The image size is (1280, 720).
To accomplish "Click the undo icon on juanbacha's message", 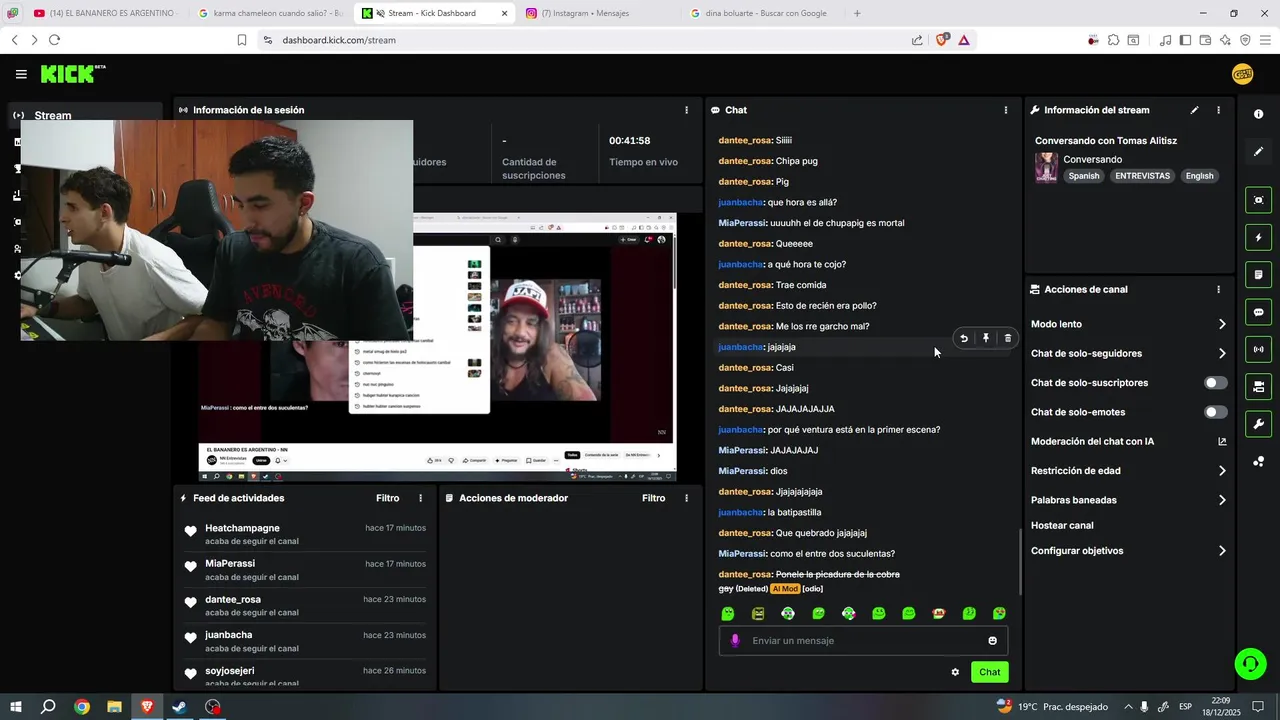I will click(x=964, y=338).
